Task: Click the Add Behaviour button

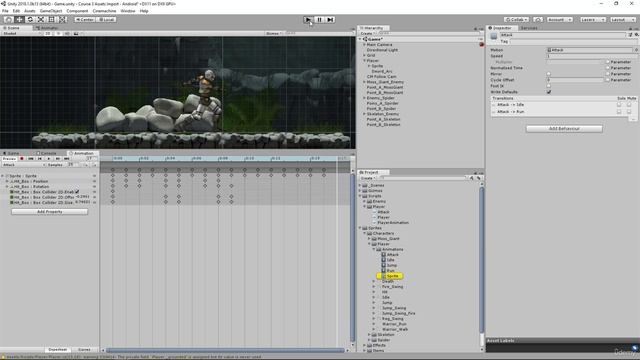Action: (x=564, y=128)
